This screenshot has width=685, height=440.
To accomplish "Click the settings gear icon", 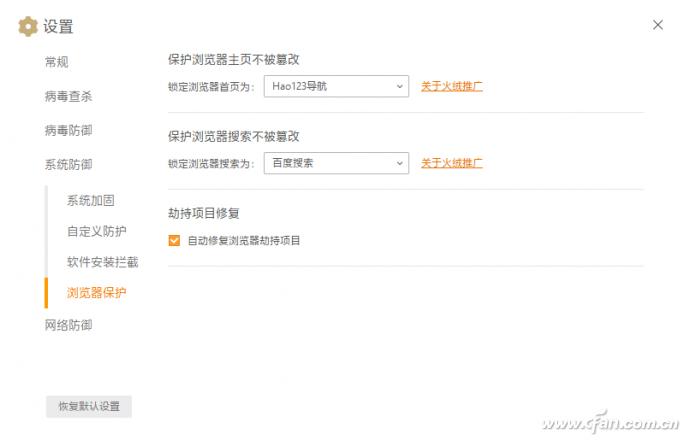I will point(28,27).
